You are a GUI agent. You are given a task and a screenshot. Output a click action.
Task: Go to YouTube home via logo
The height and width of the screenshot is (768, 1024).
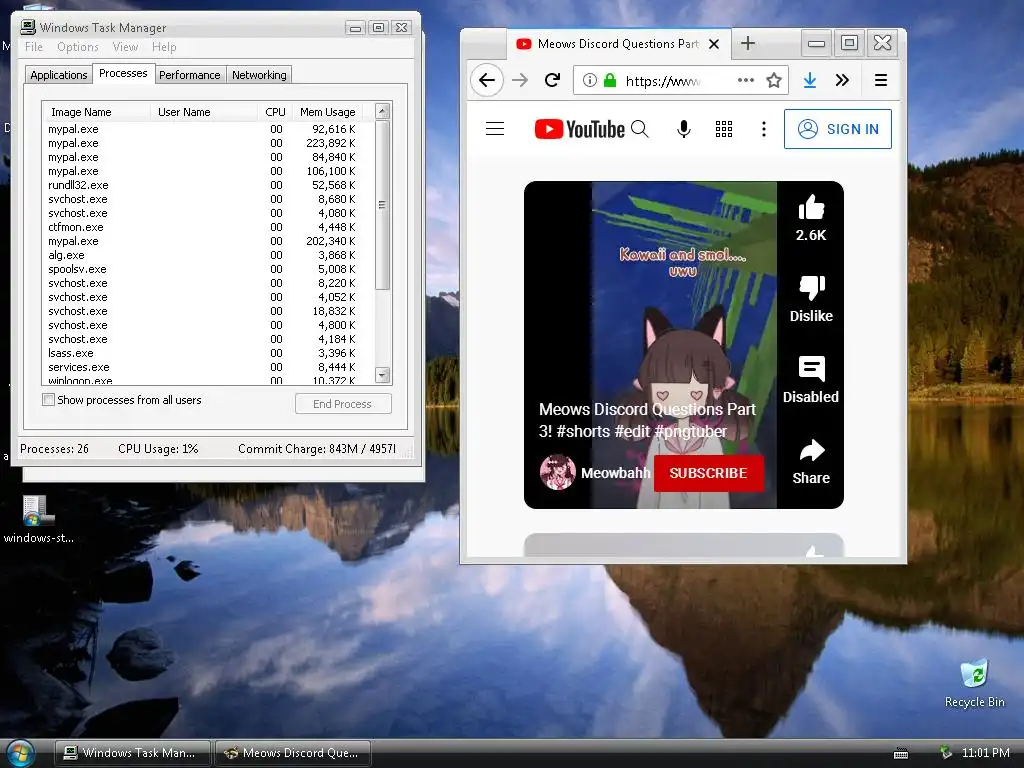tap(579, 129)
